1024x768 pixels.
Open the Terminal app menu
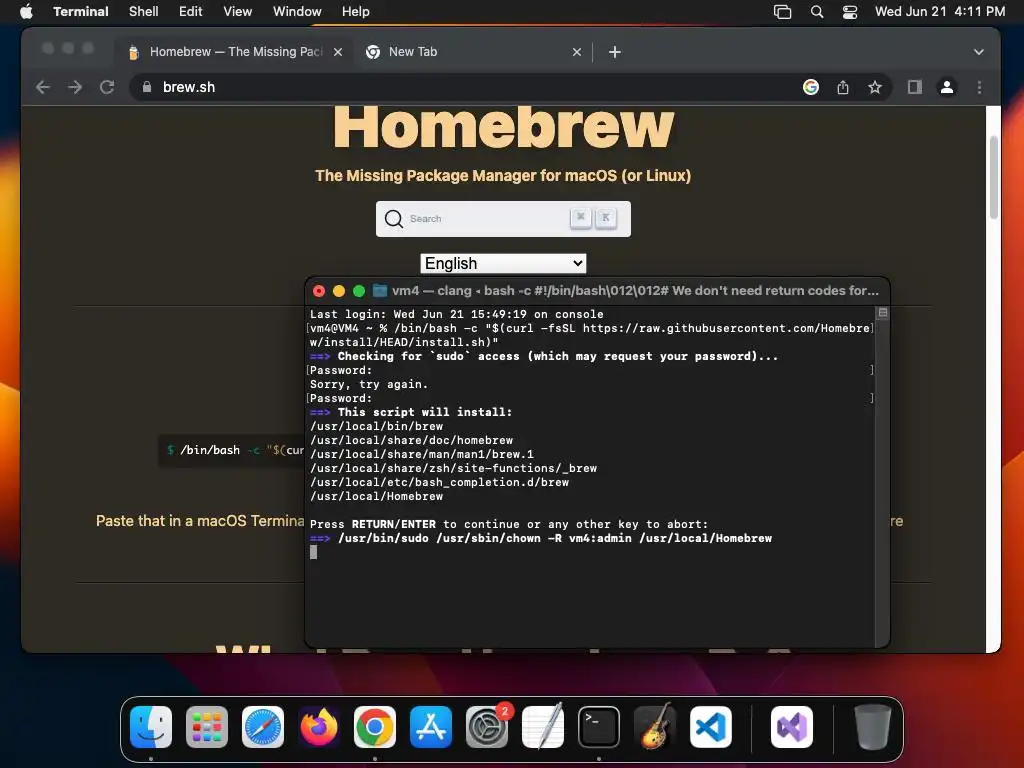[81, 12]
